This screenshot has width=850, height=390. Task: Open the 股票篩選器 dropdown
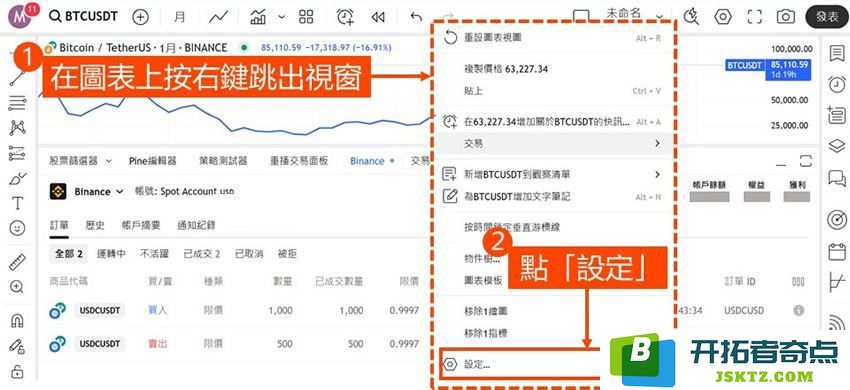(x=80, y=161)
